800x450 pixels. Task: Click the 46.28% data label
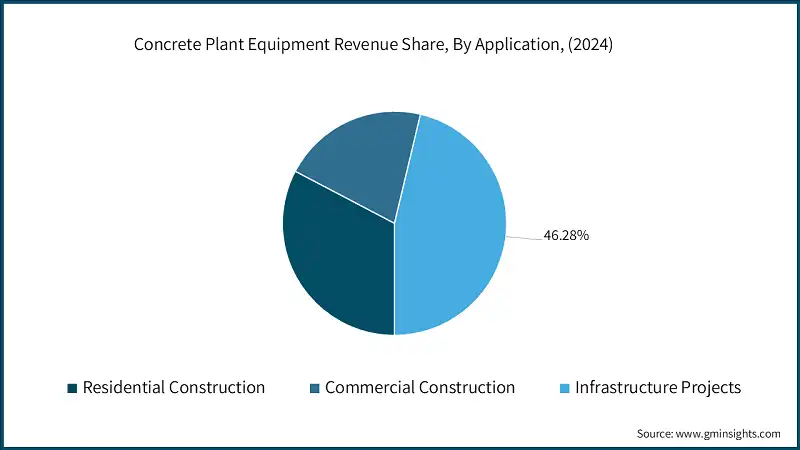pyautogui.click(x=566, y=235)
